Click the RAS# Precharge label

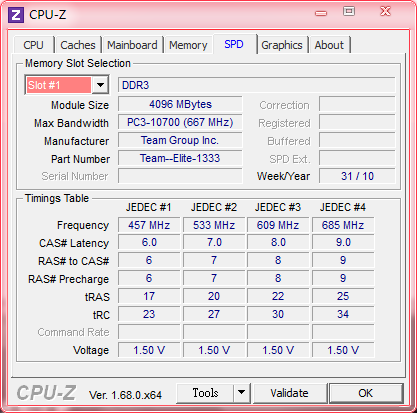click(68, 279)
